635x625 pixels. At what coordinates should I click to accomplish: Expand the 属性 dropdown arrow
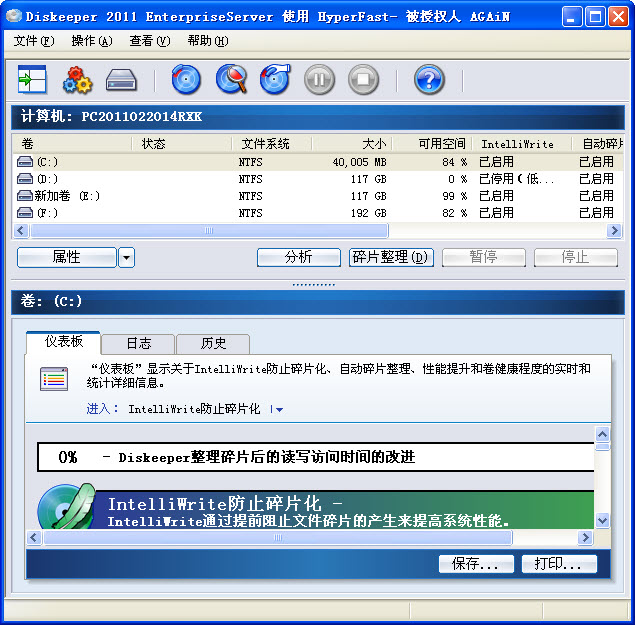coord(126,258)
